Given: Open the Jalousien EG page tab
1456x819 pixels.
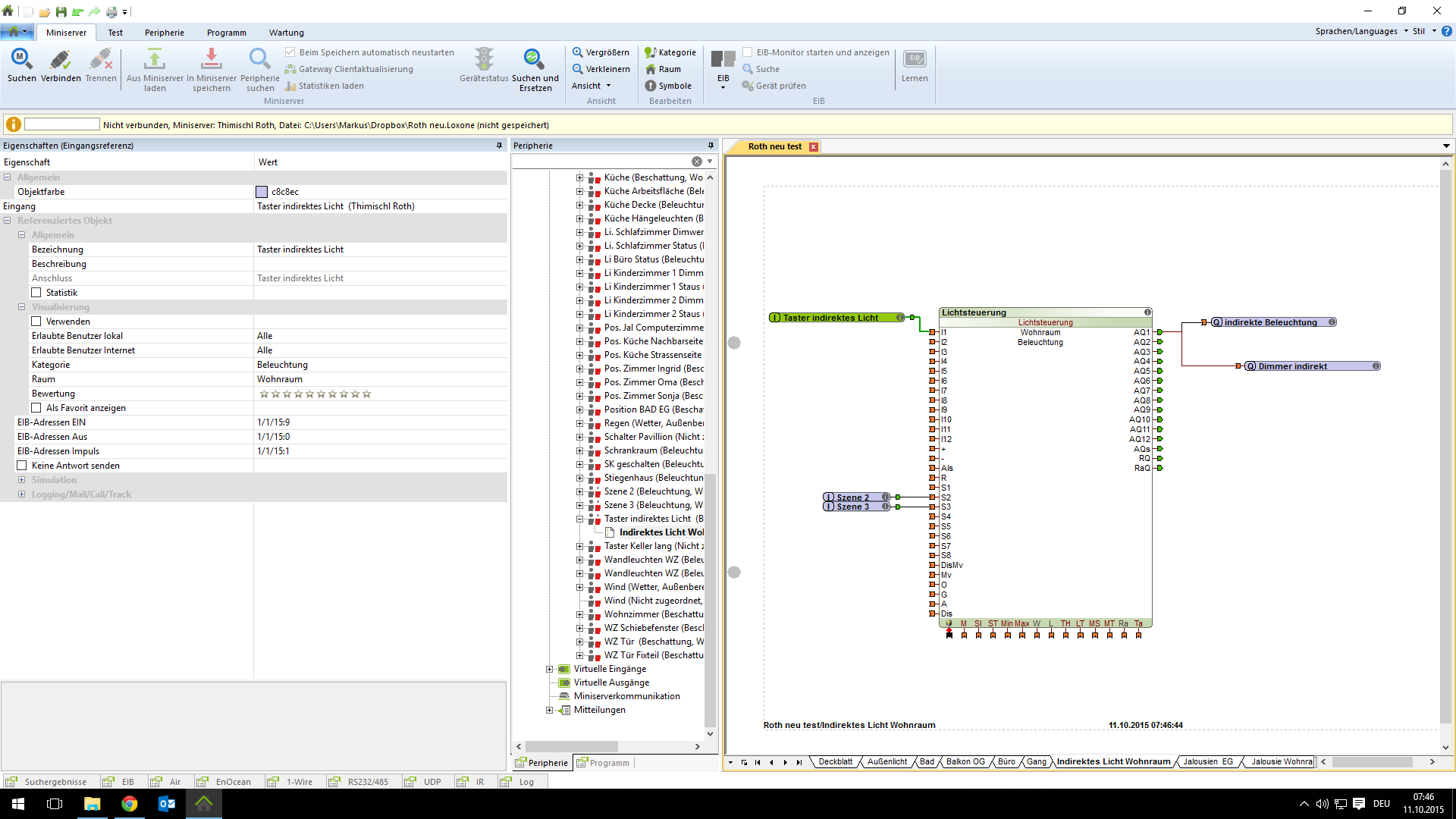Looking at the screenshot, I should (x=1207, y=762).
